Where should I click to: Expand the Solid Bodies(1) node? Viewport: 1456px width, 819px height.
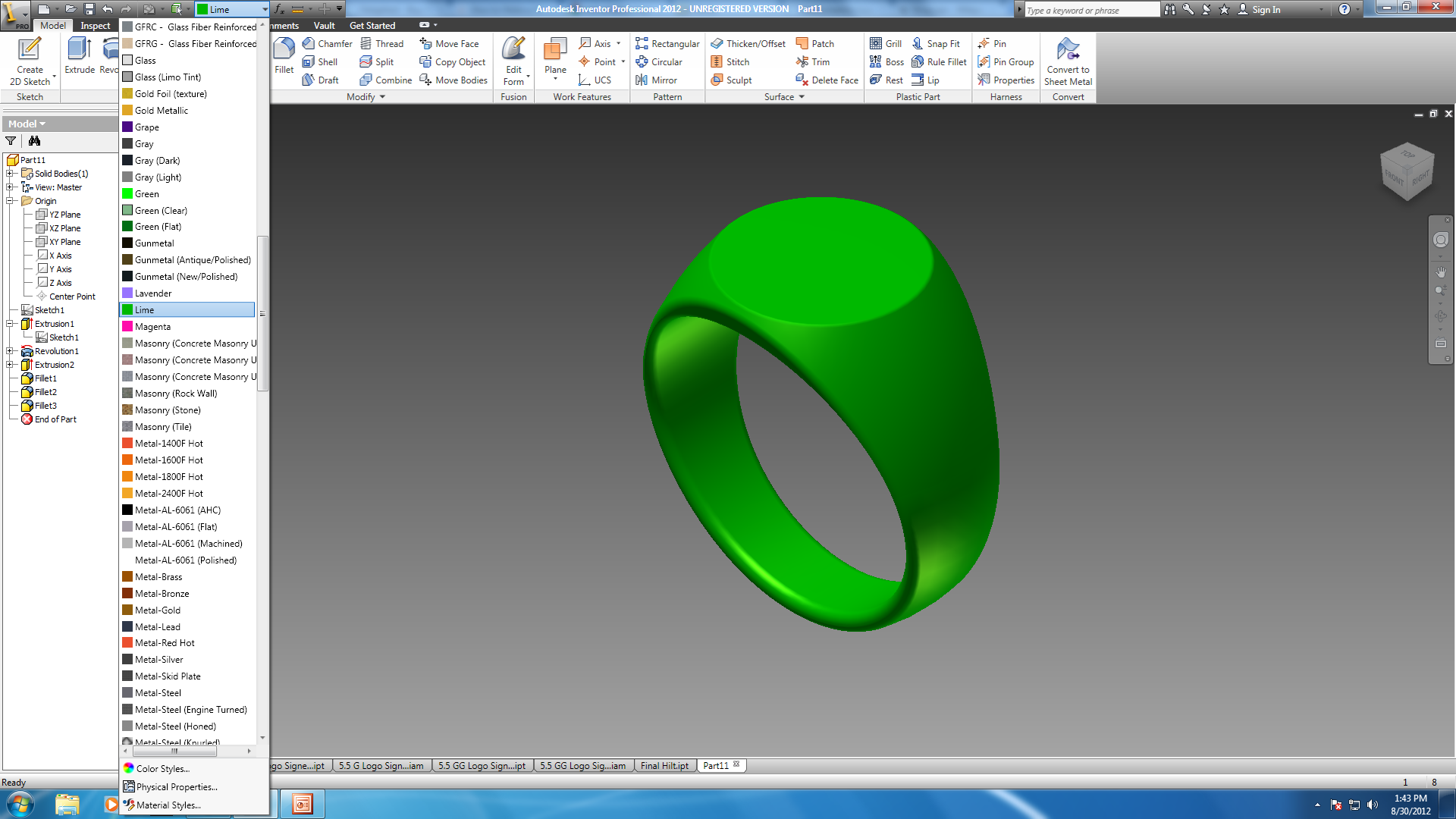tap(10, 174)
